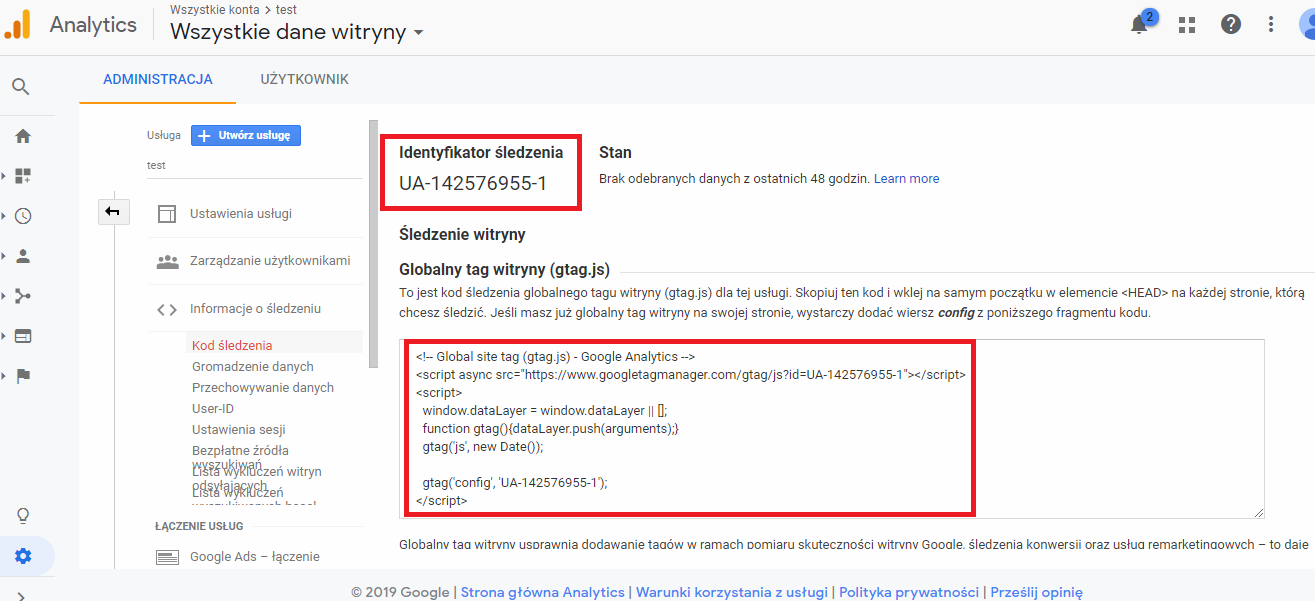Select User-ID menu item
This screenshot has height=601, width=1315.
[x=213, y=408]
